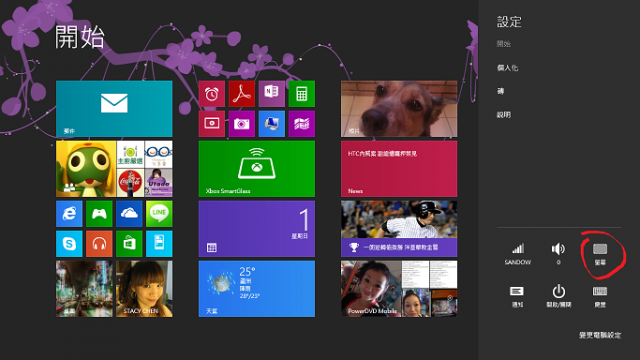Viewport: 640px width, 360px height.
Task: Select 個人化 in the Settings panel
Action: click(x=507, y=68)
